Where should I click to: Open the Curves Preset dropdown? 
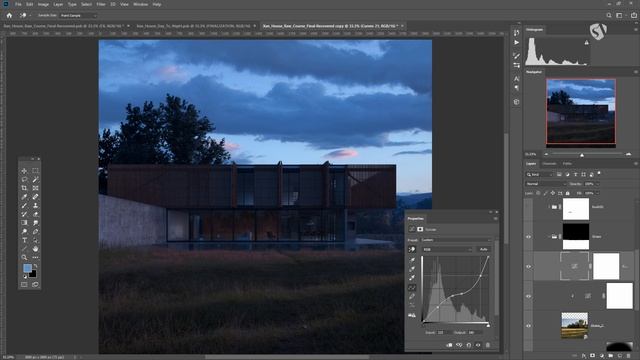point(456,240)
